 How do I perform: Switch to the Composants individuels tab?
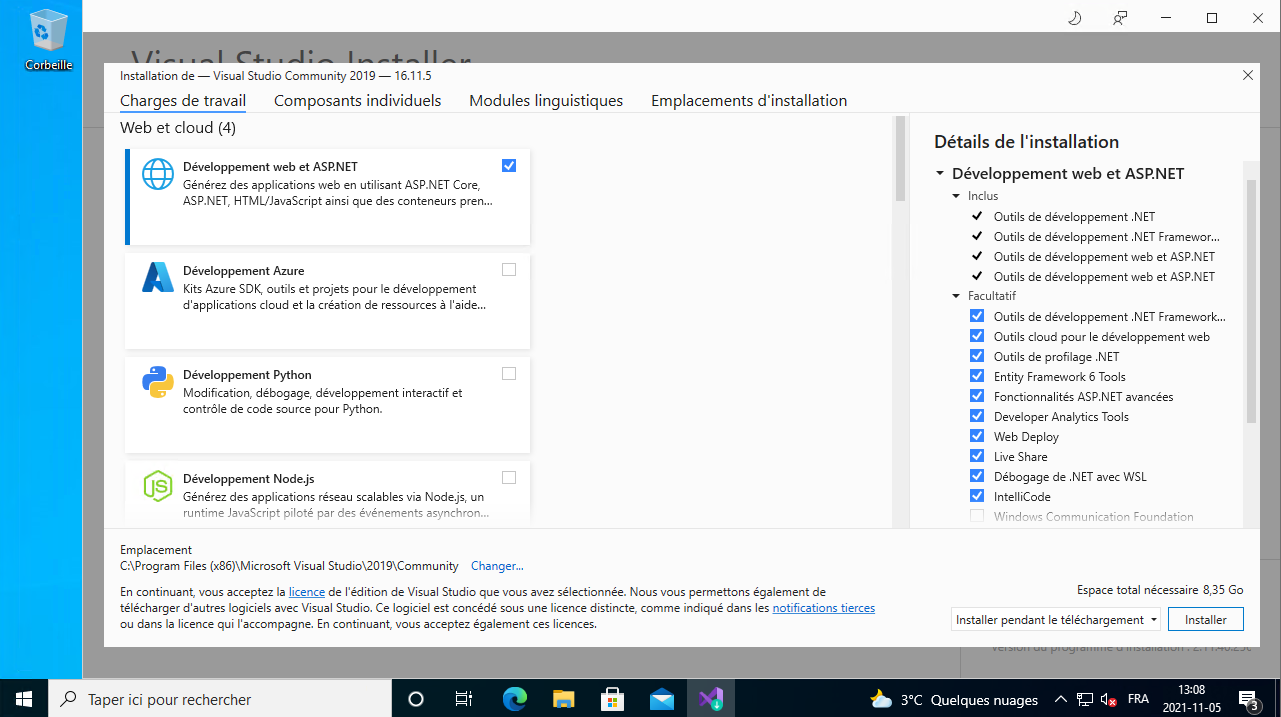coord(357,101)
